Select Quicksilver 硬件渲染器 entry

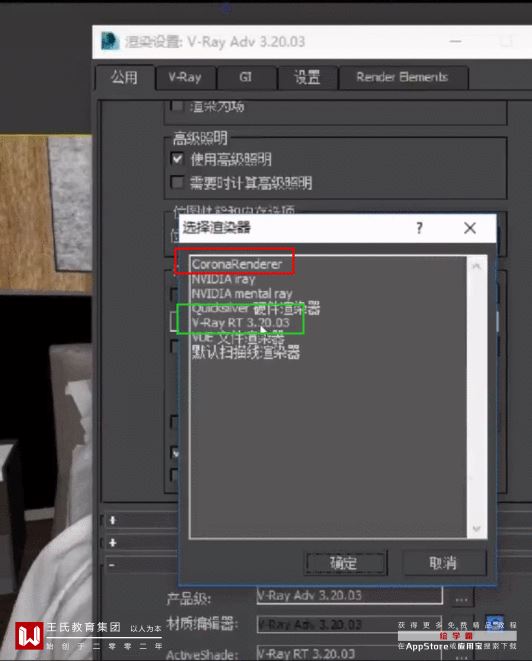click(x=256, y=309)
